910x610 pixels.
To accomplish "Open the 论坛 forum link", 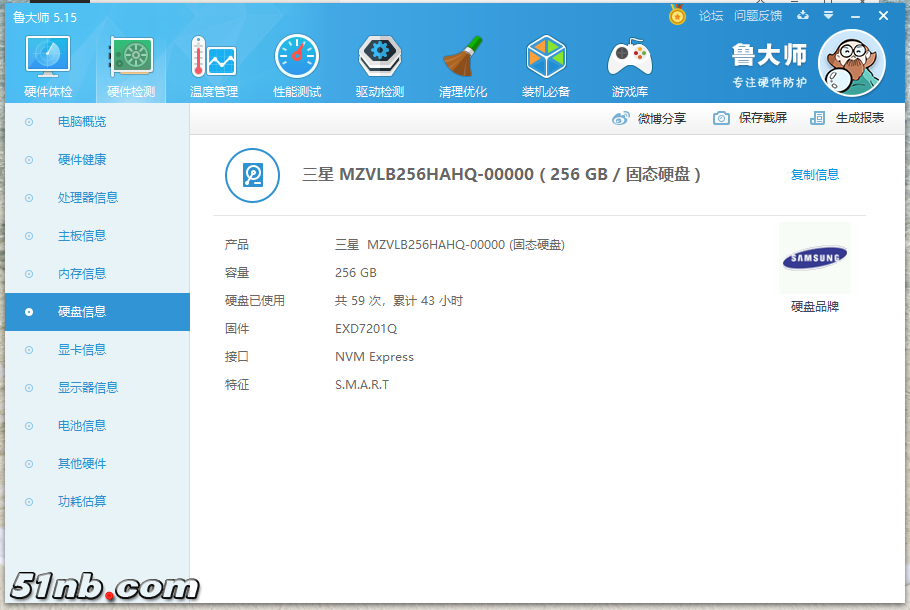I will (x=711, y=16).
